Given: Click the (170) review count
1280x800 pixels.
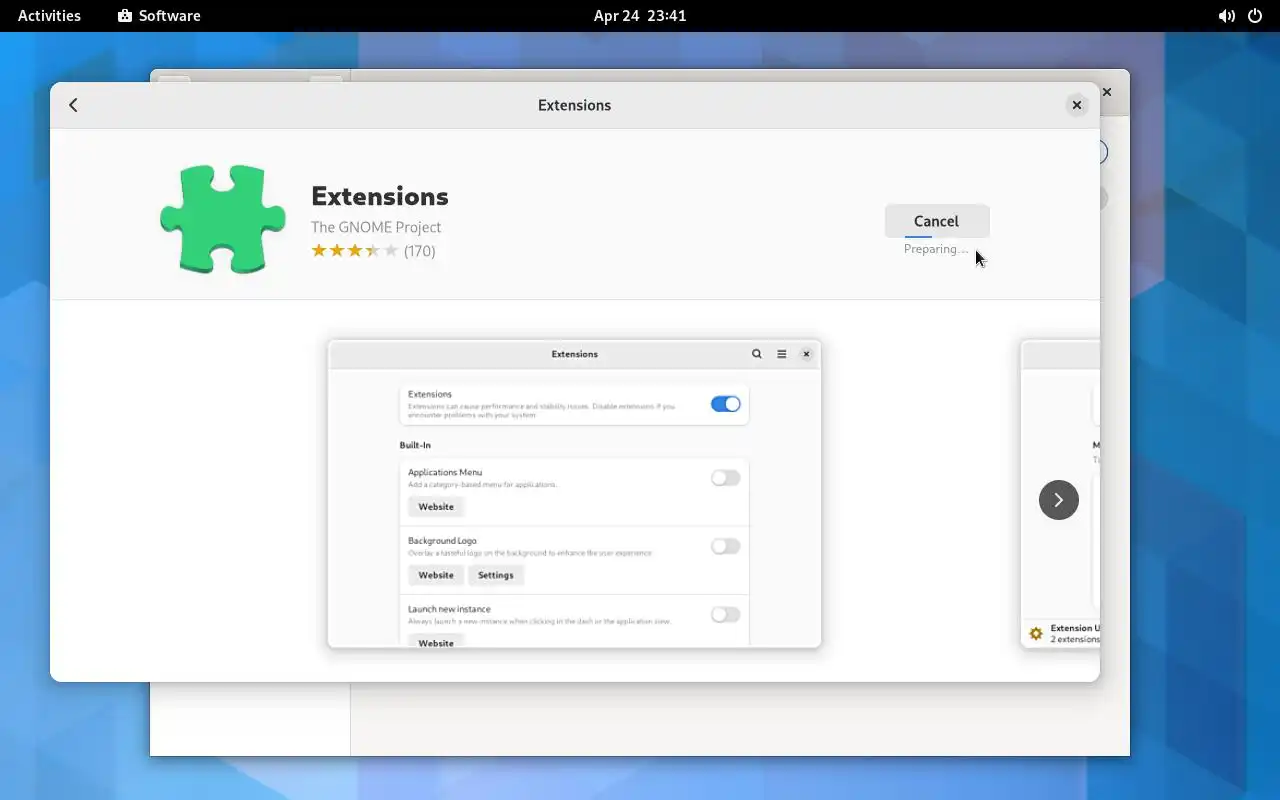Looking at the screenshot, I should coord(420,251).
